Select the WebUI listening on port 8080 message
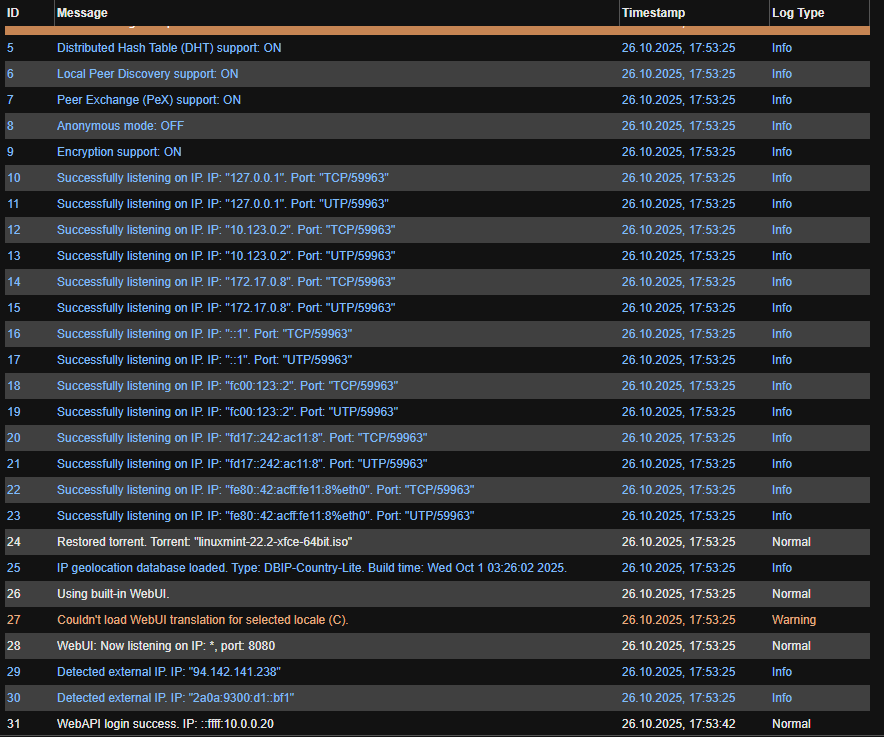 [x=166, y=645]
